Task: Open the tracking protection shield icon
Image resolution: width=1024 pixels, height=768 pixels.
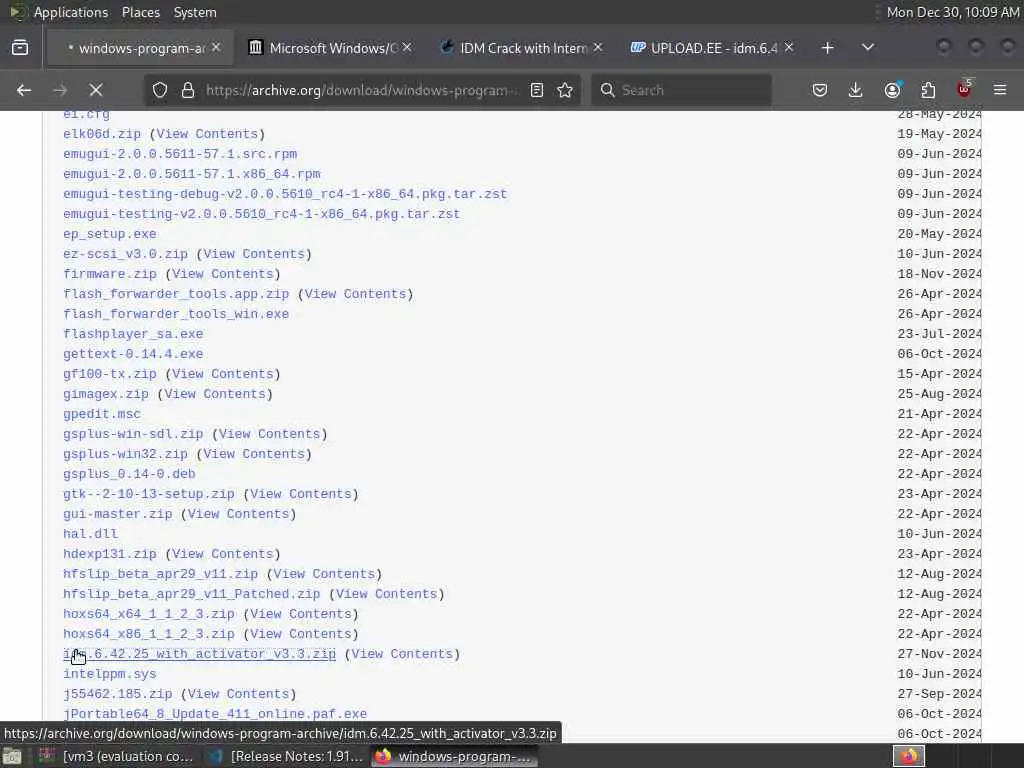Action: pos(160,90)
